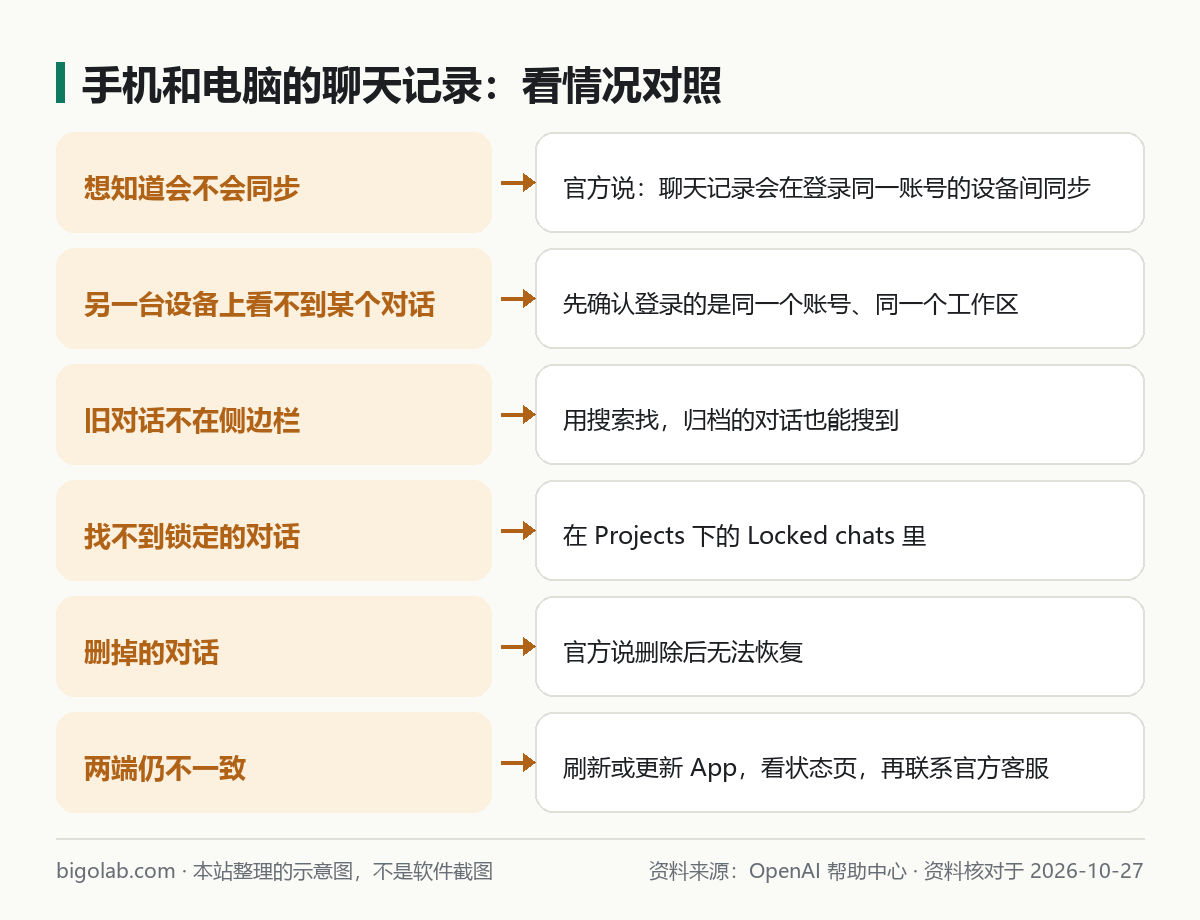Click answer '用搜索找，归档的对话也能搜到'

[840, 415]
